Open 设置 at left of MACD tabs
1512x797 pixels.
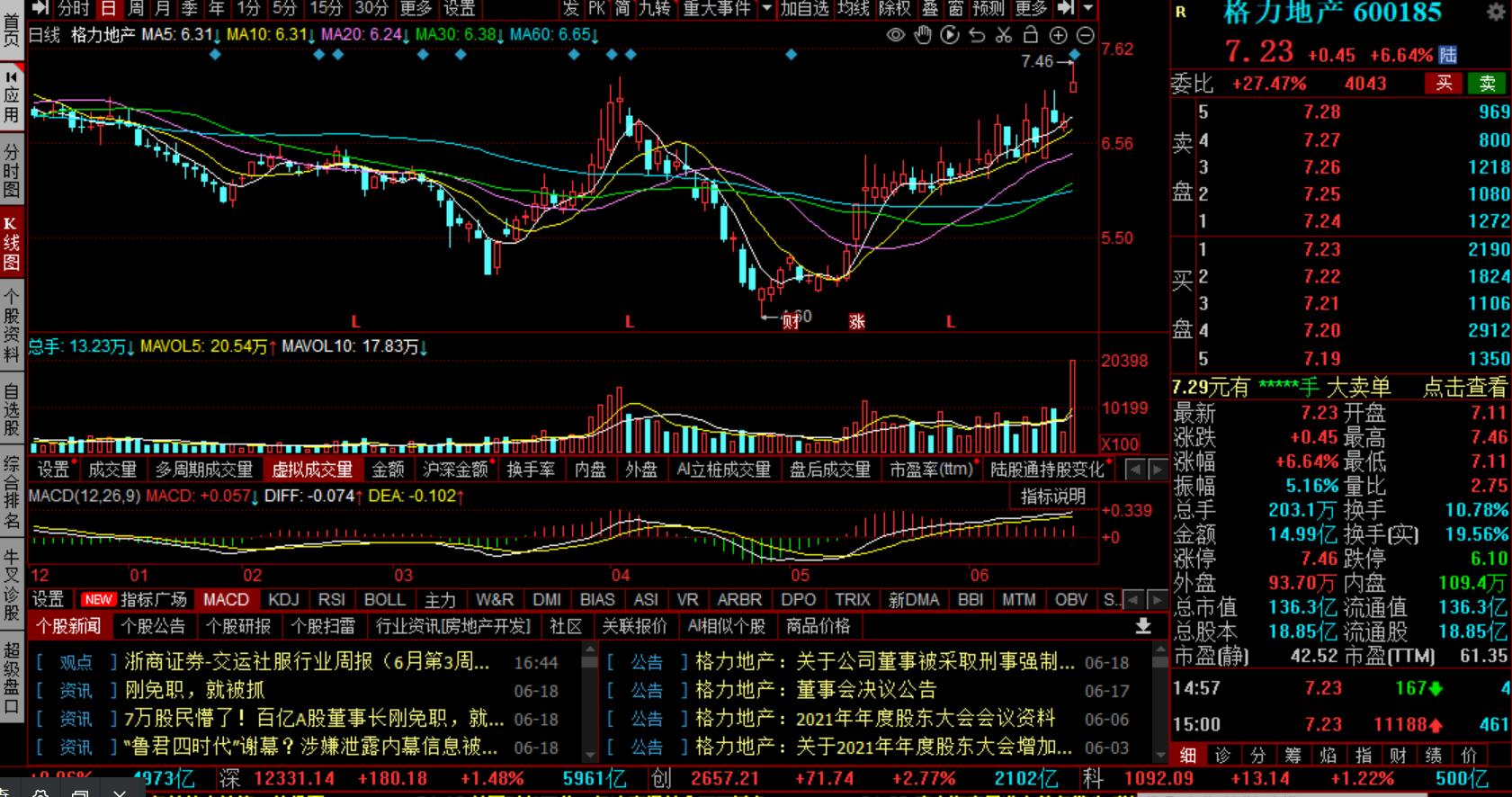pos(49,599)
